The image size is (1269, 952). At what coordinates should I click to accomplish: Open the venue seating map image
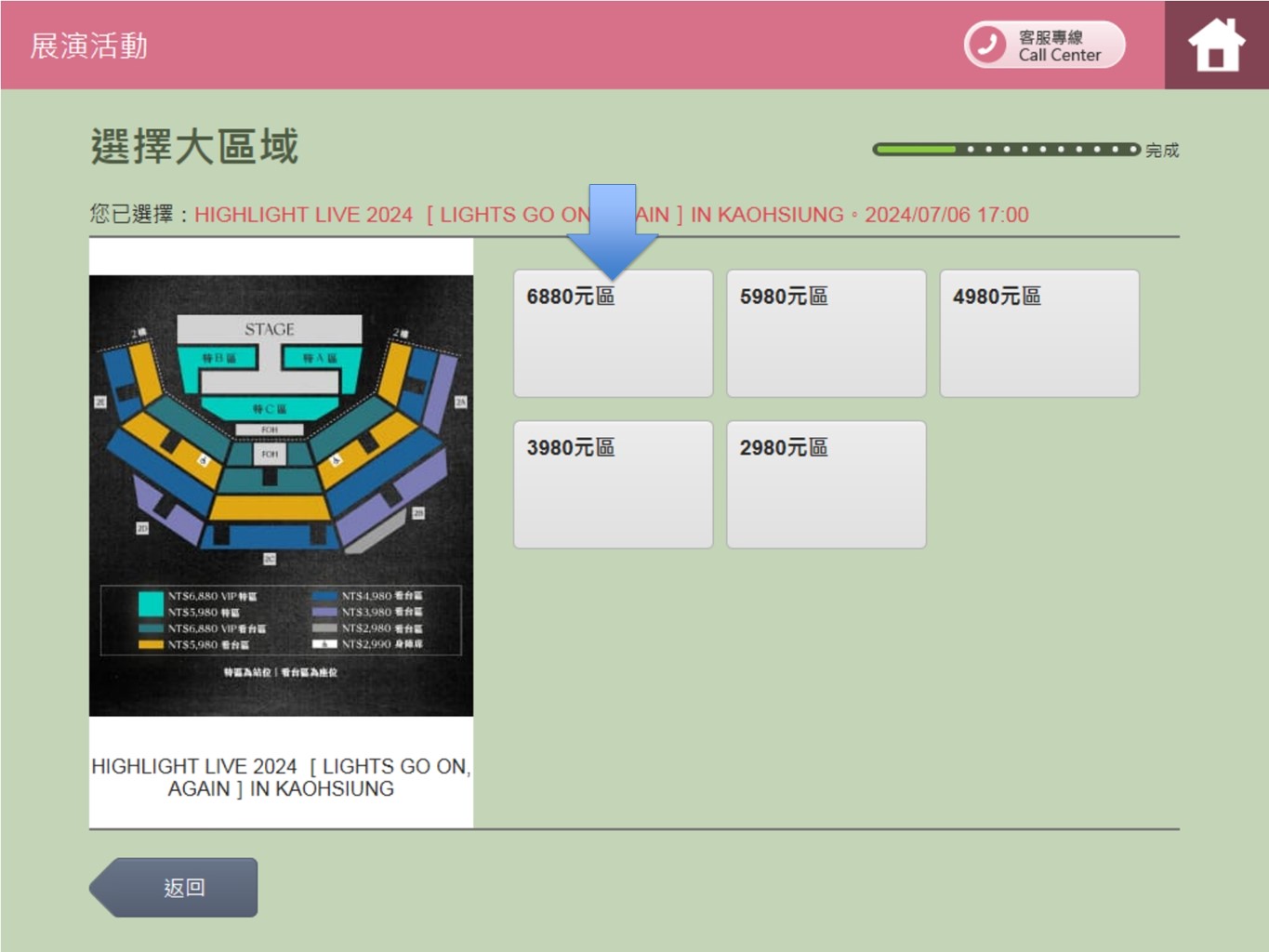point(281,496)
